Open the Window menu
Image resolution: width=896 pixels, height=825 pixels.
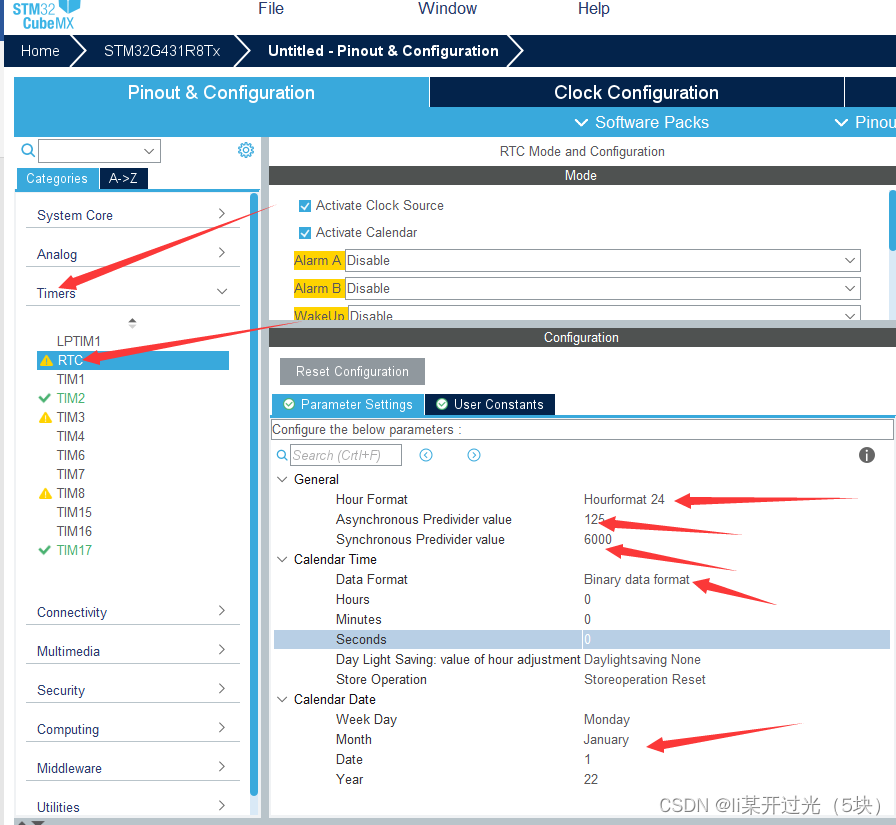(447, 9)
